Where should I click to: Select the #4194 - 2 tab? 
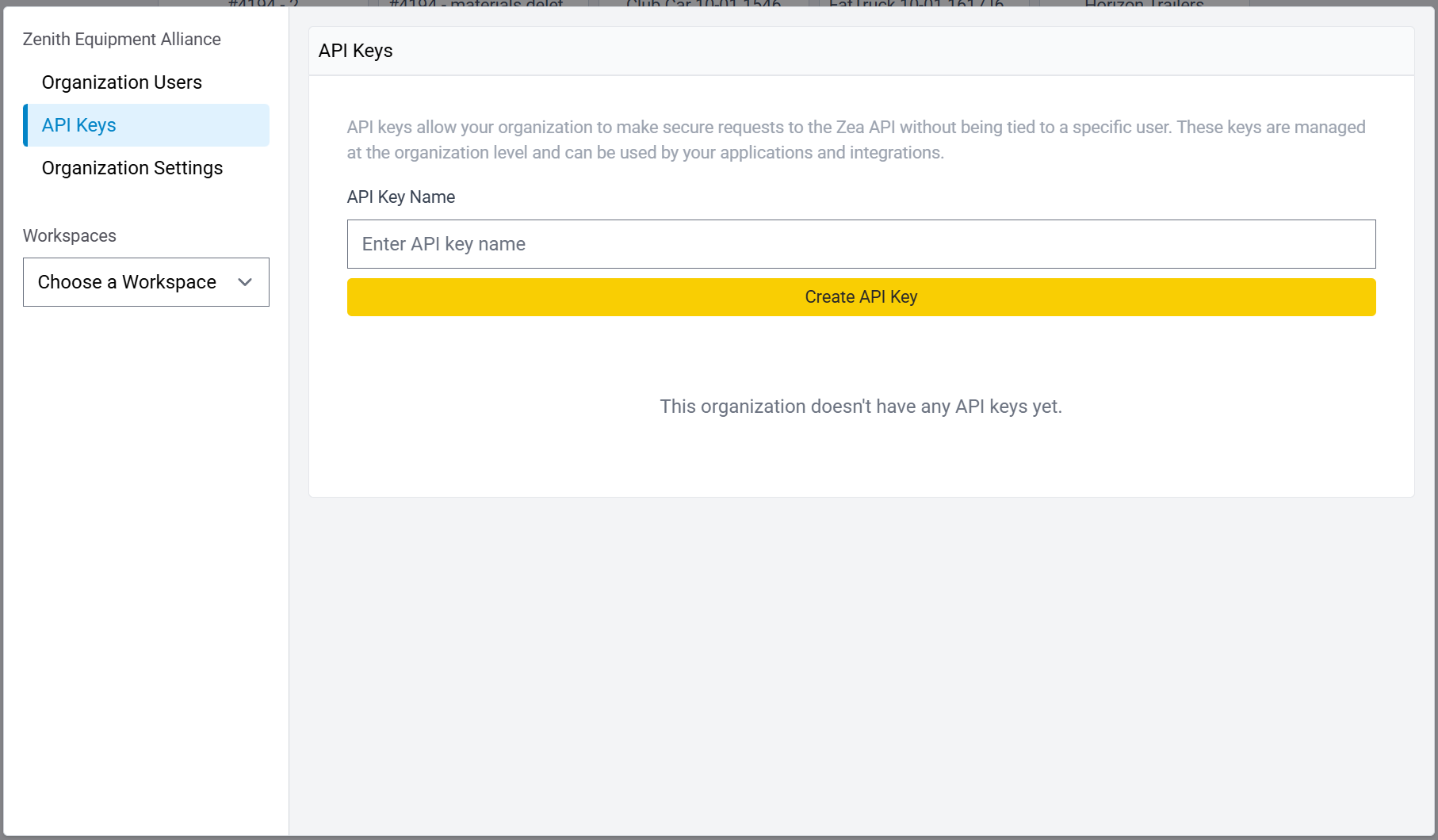pos(263,4)
